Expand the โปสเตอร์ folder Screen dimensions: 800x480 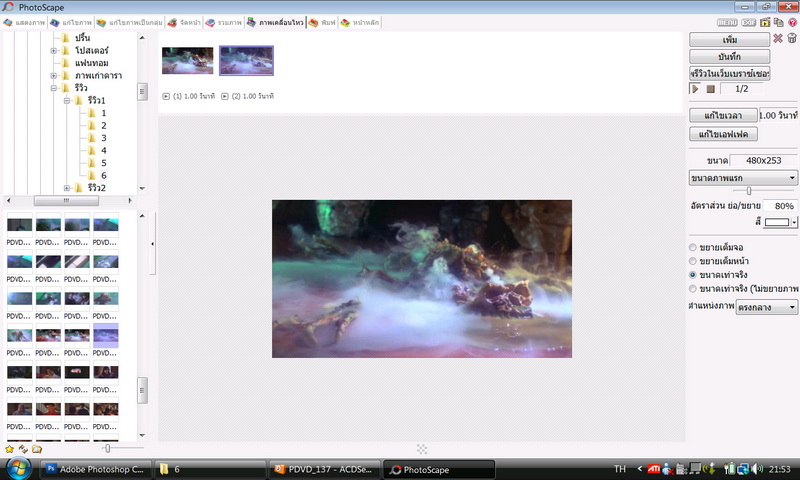[54, 50]
